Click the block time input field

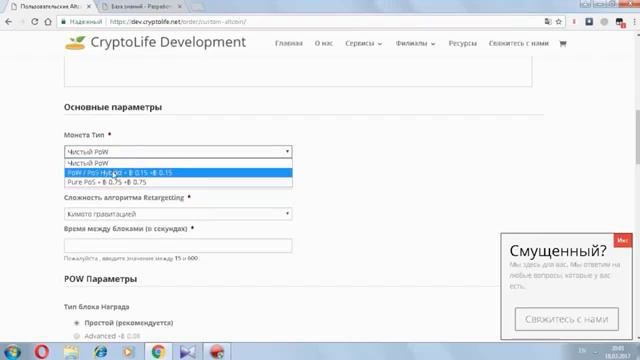click(x=178, y=246)
